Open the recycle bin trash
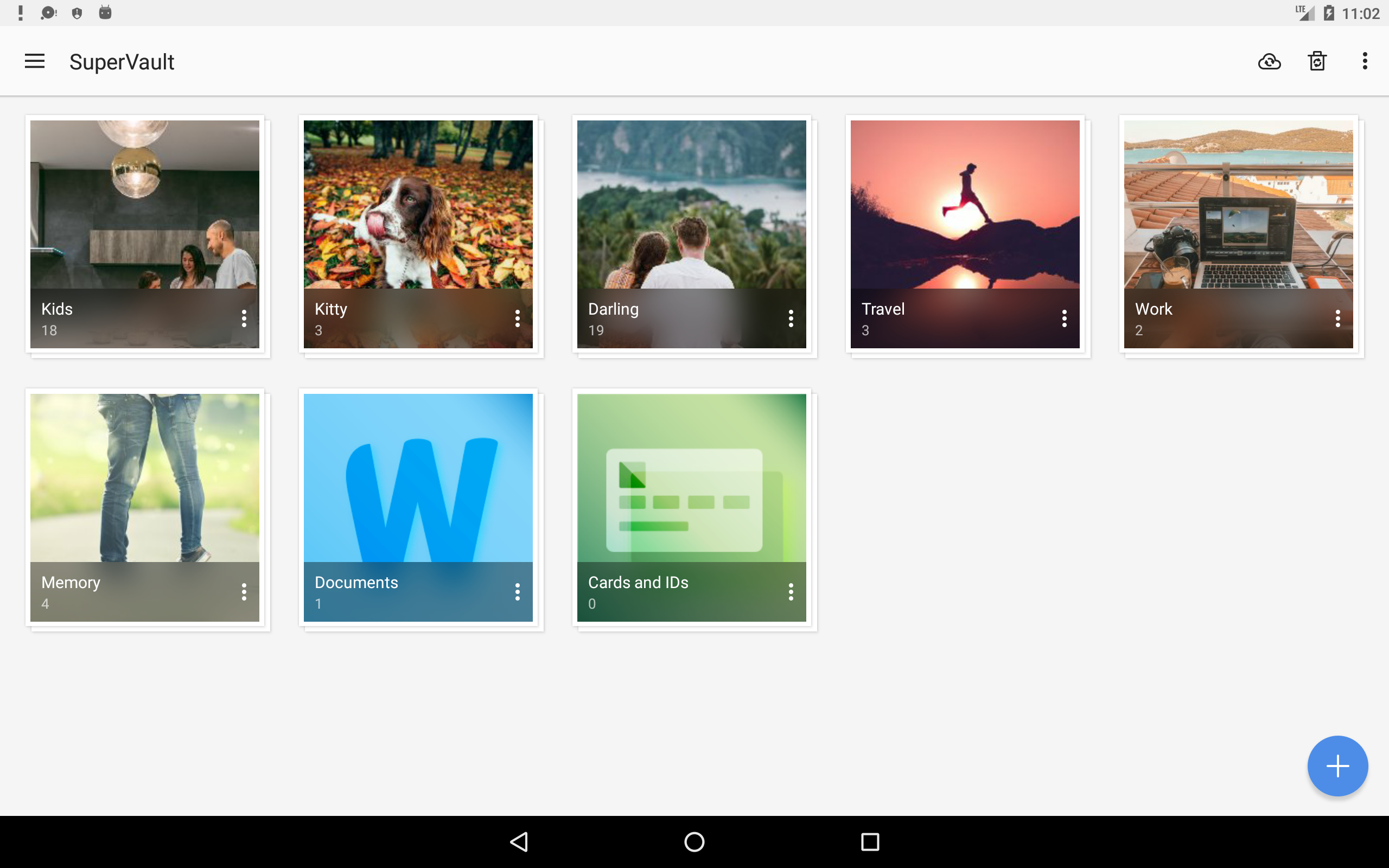The image size is (1389, 868). 1317,61
